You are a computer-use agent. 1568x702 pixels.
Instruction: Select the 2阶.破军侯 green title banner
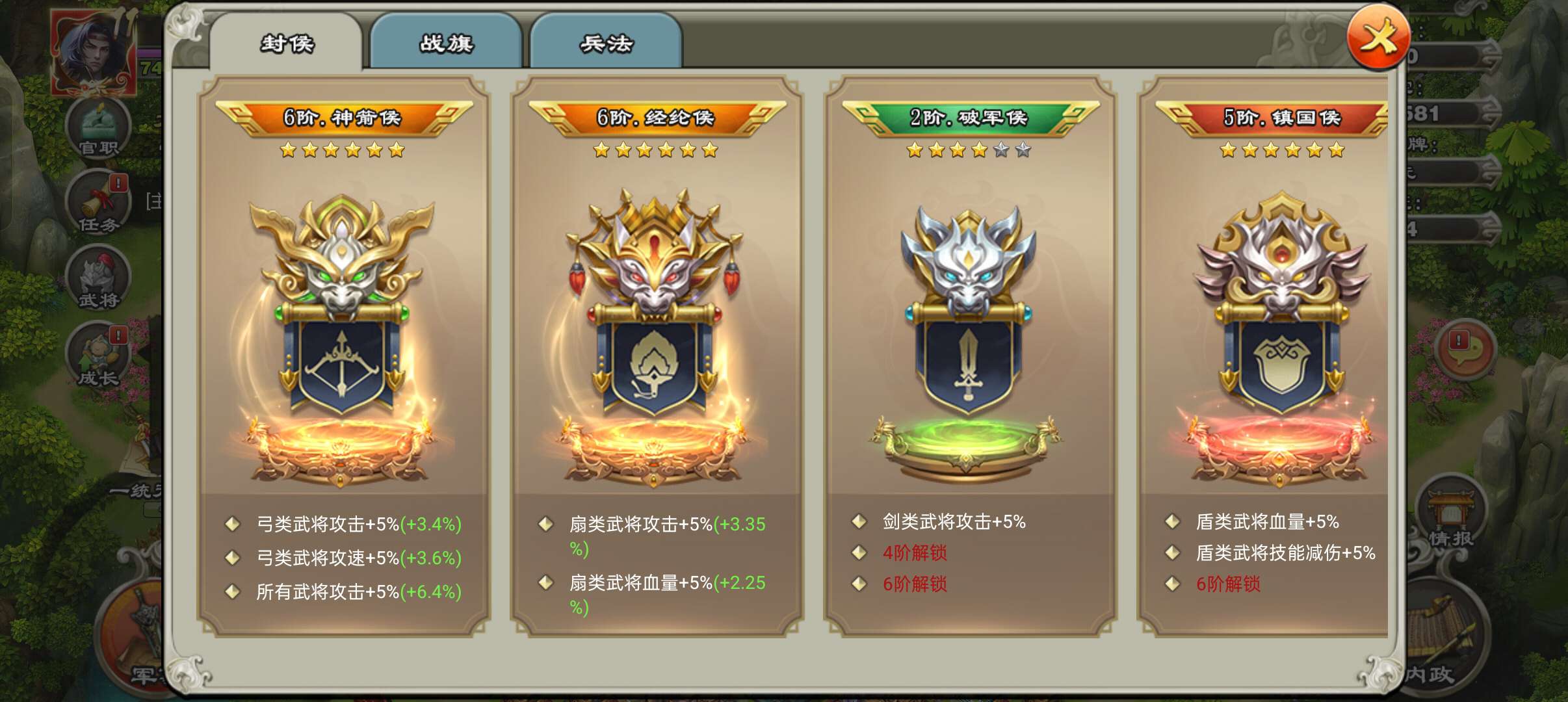coord(969,118)
